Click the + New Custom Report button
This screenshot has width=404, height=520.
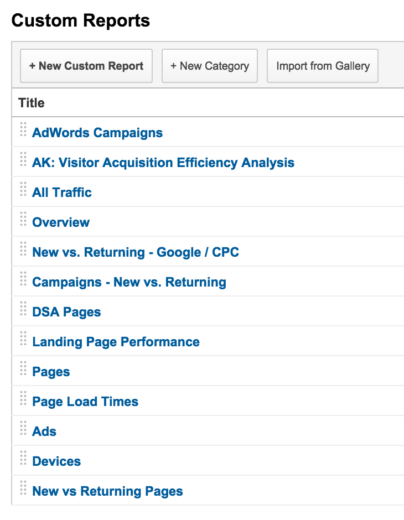tap(86, 66)
